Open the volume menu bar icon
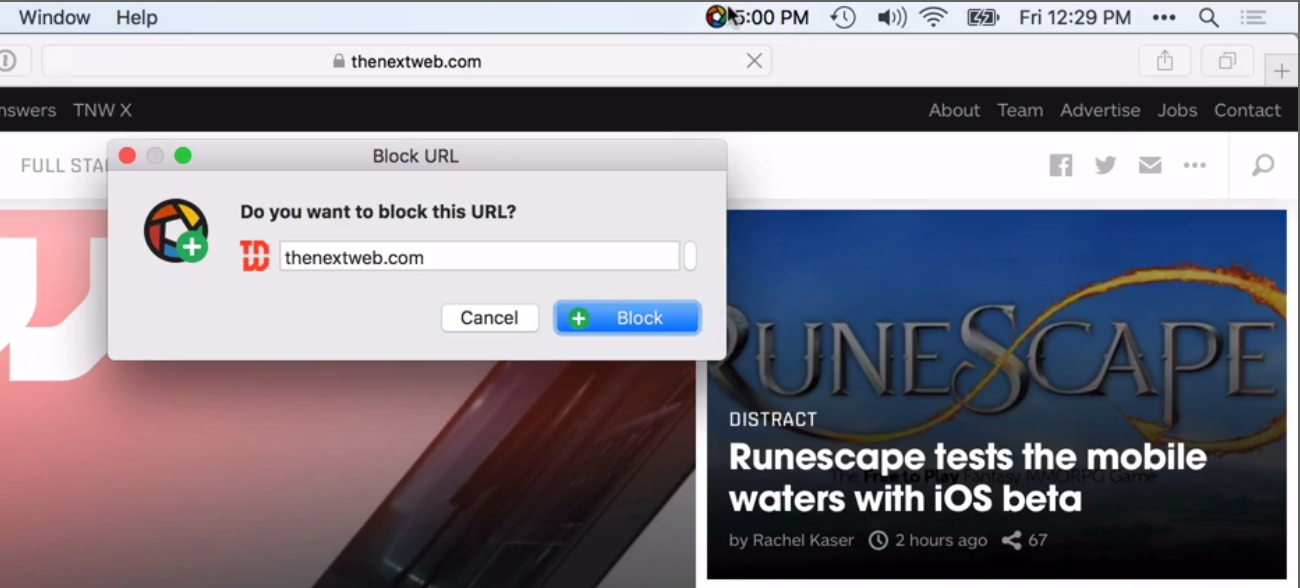This screenshot has width=1300, height=588. point(891,17)
